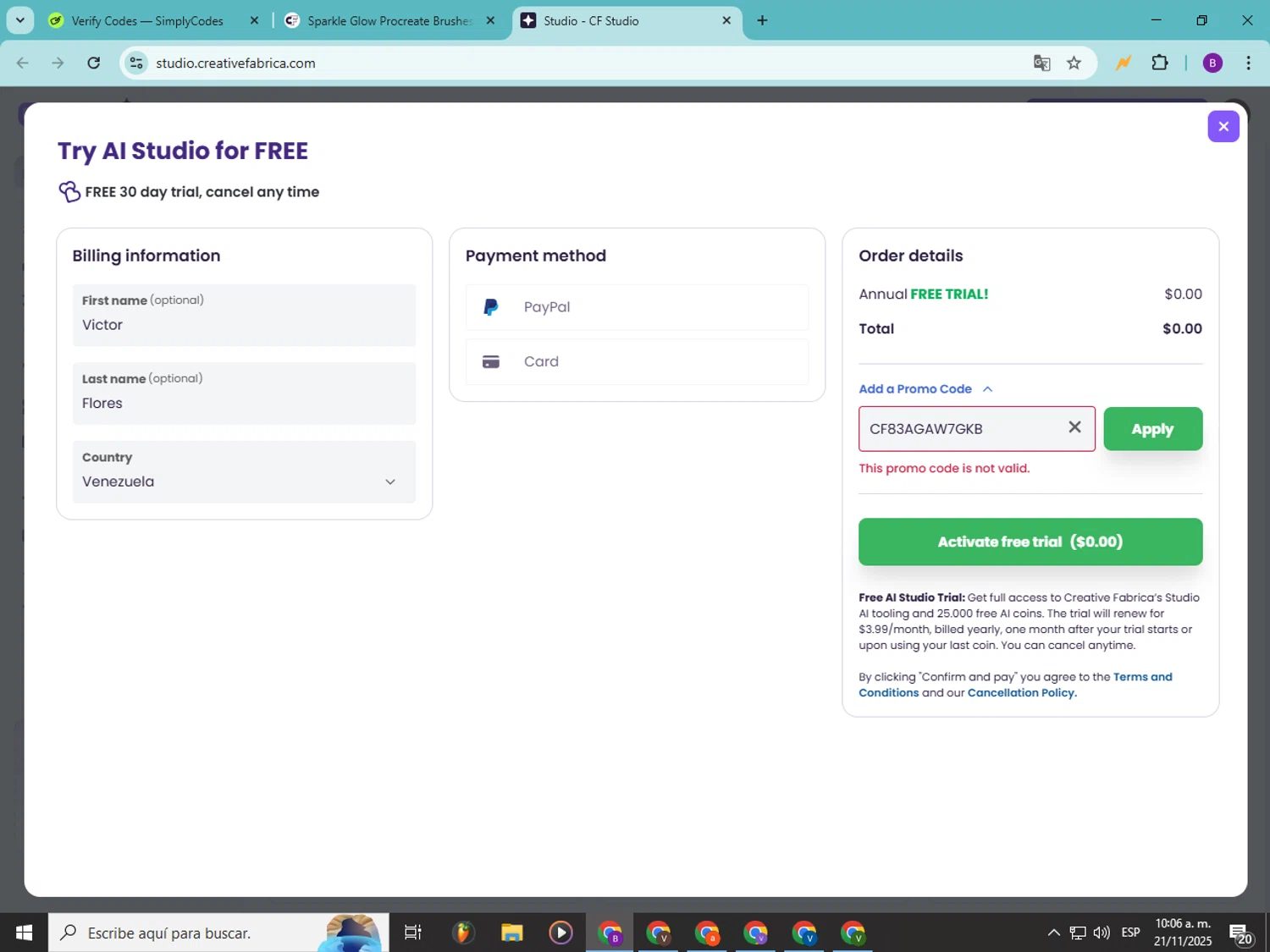Collapse the Add a Promo Code section
Image resolution: width=1270 pixels, height=952 pixels.
pyautogui.click(x=925, y=389)
